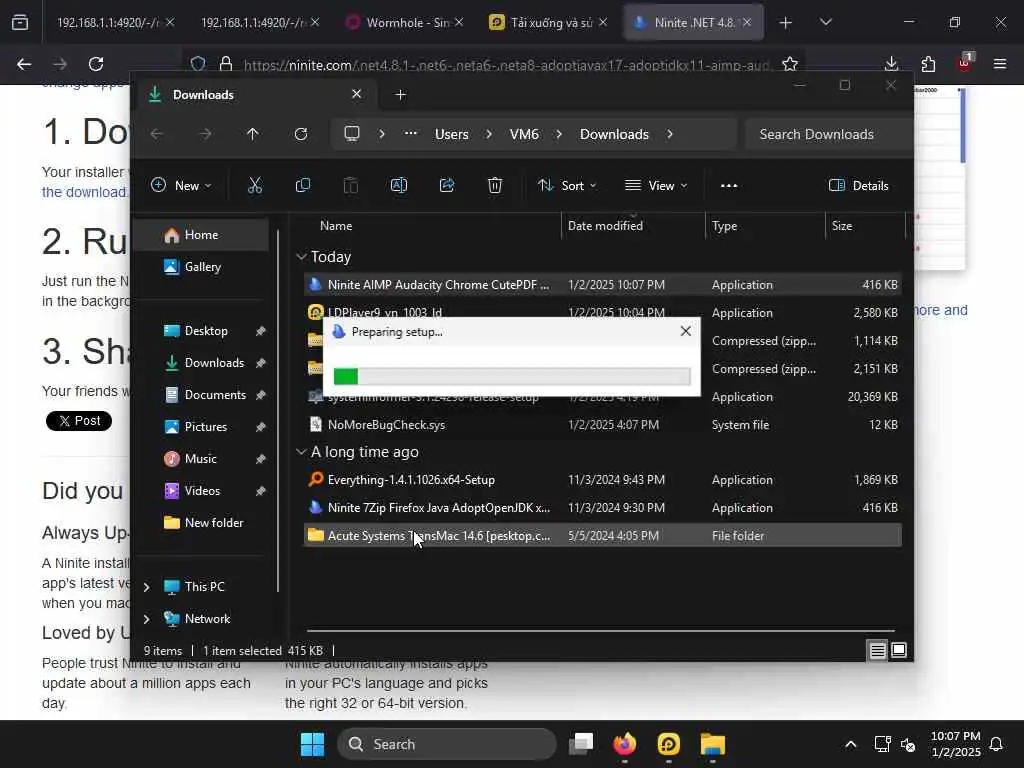Click the Windows Start button
This screenshot has height=768, width=1024.
click(x=312, y=744)
